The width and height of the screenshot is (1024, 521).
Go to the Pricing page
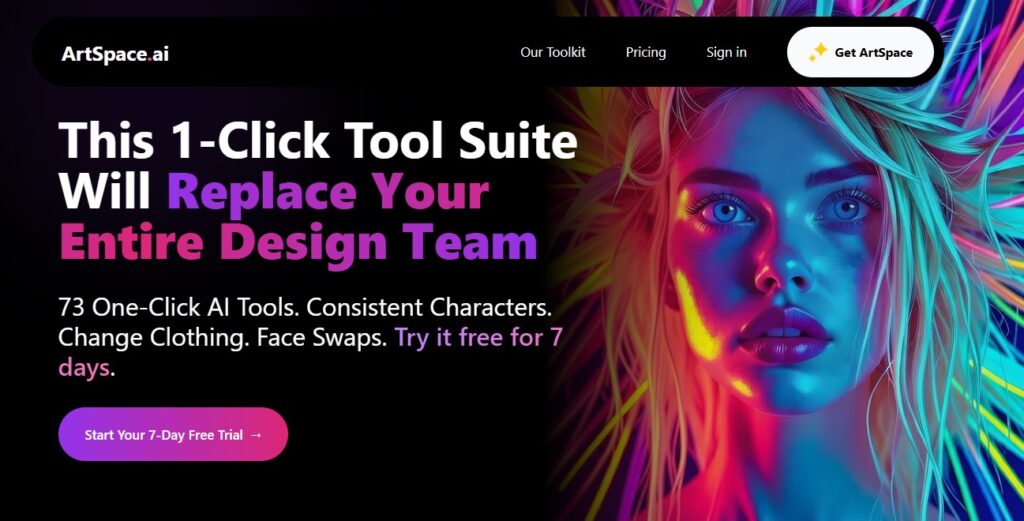pos(645,52)
